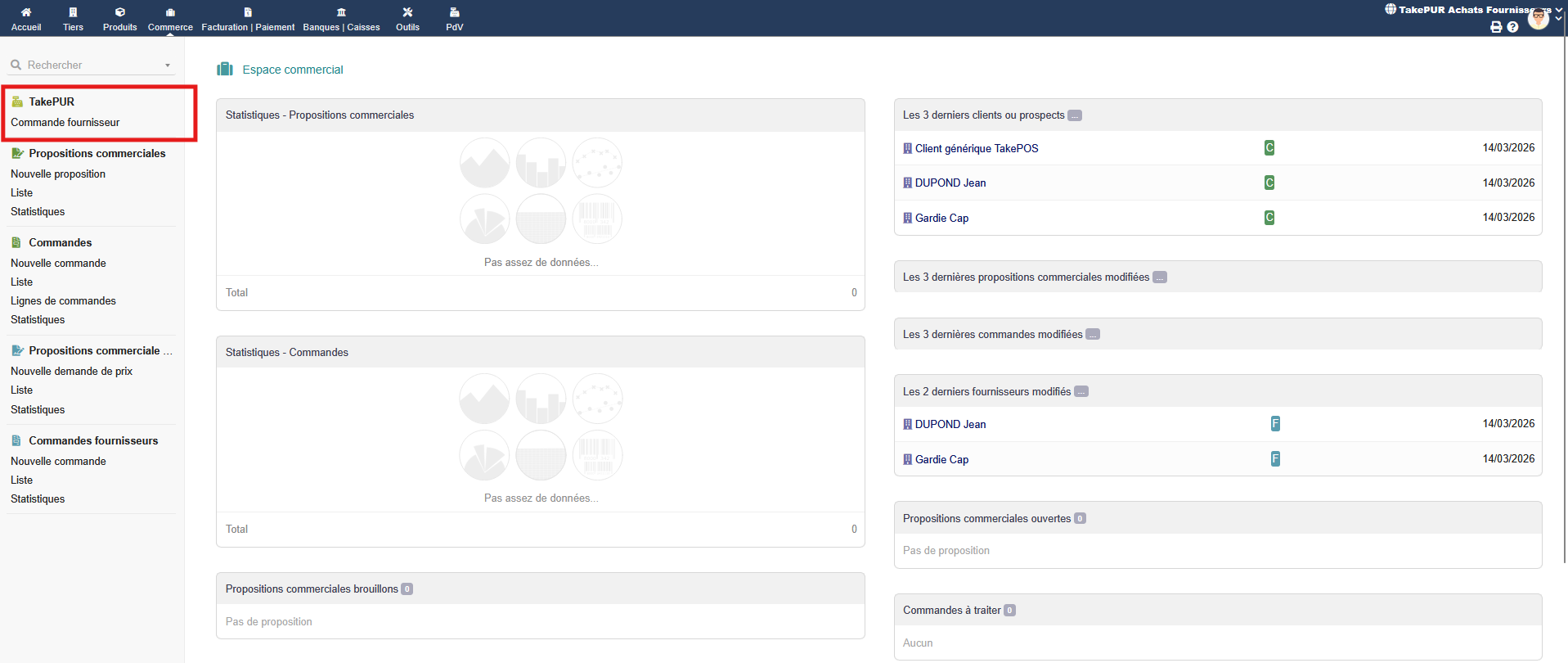Click the Banques | Caisses bank icon

click(341, 12)
